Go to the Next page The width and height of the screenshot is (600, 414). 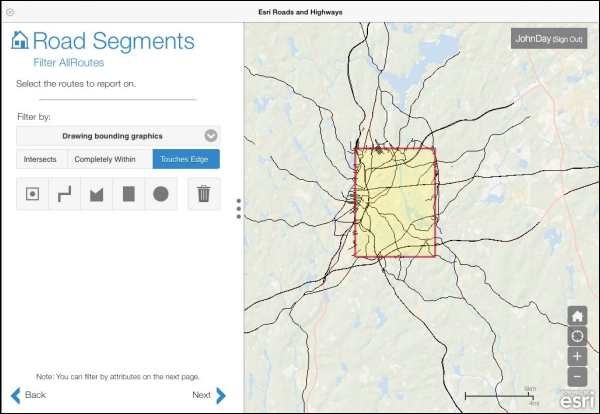(x=208, y=395)
